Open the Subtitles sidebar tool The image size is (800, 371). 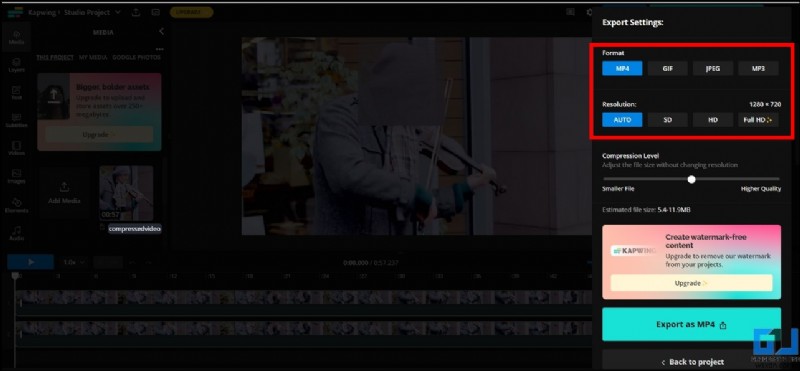tap(16, 121)
